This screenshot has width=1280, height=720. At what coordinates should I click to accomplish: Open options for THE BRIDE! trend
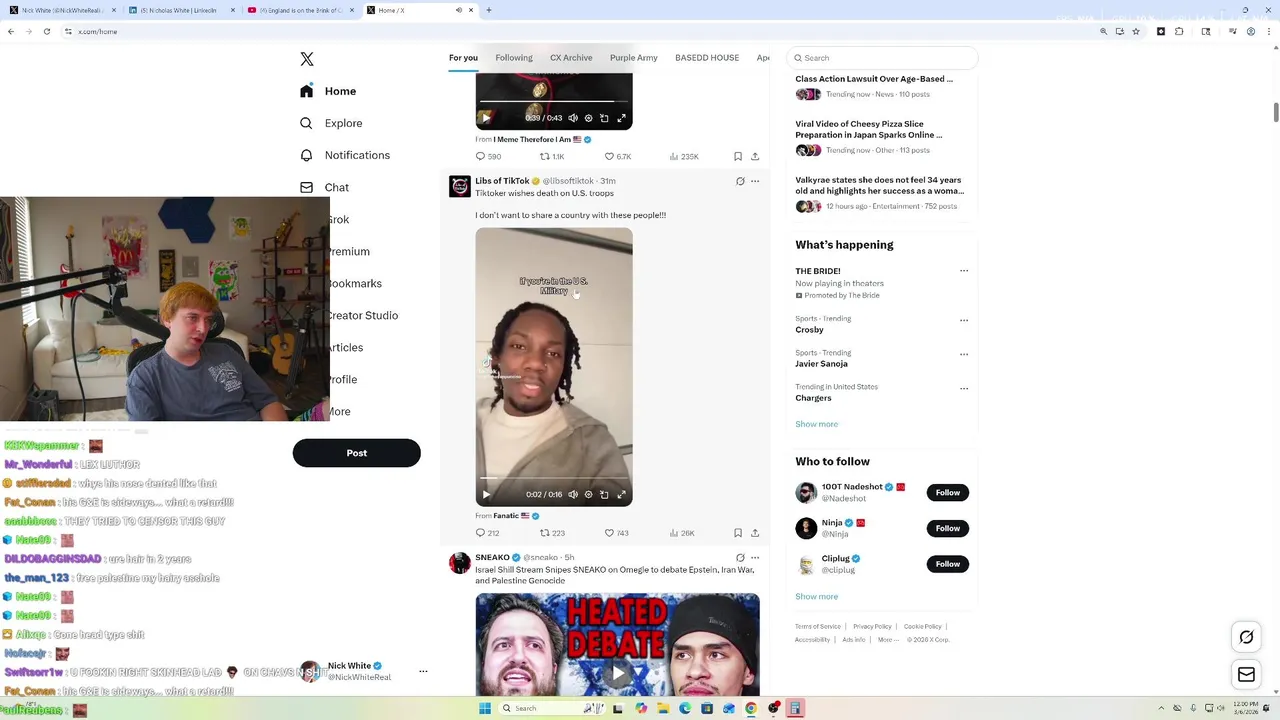click(964, 271)
